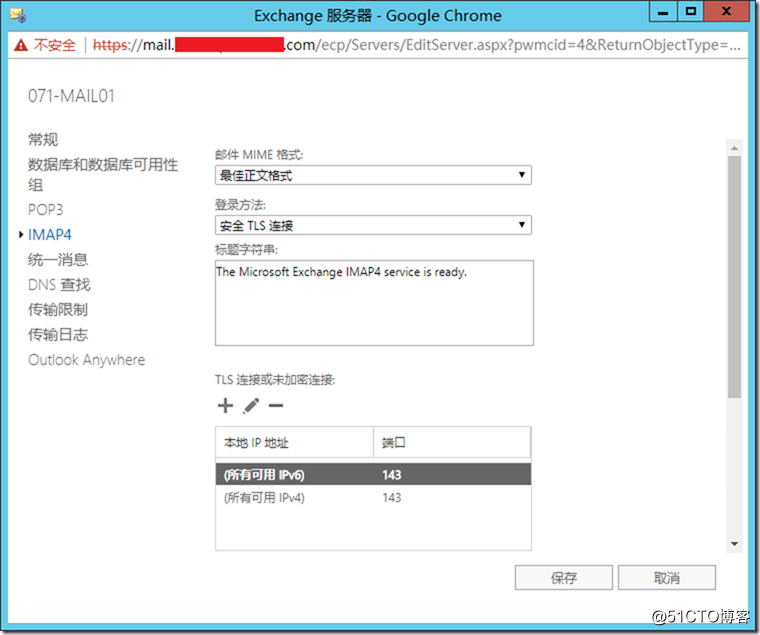Click the add (+) binding icon
The image size is (760, 635).
point(225,406)
